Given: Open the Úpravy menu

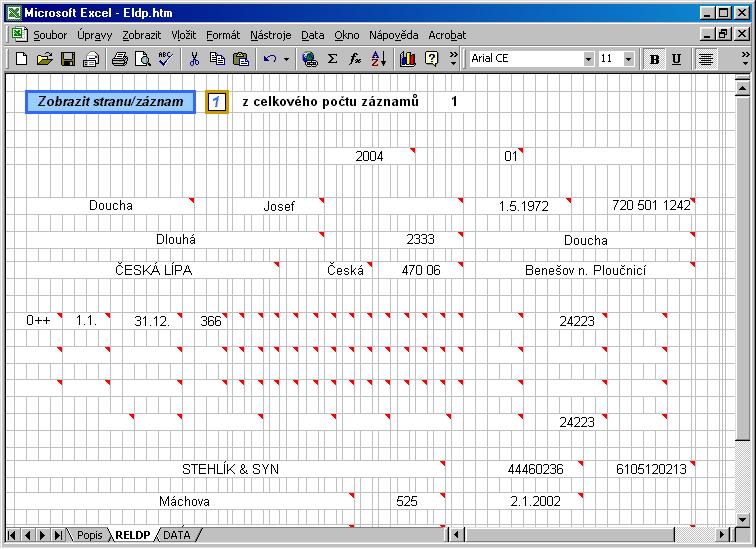Looking at the screenshot, I should point(94,35).
